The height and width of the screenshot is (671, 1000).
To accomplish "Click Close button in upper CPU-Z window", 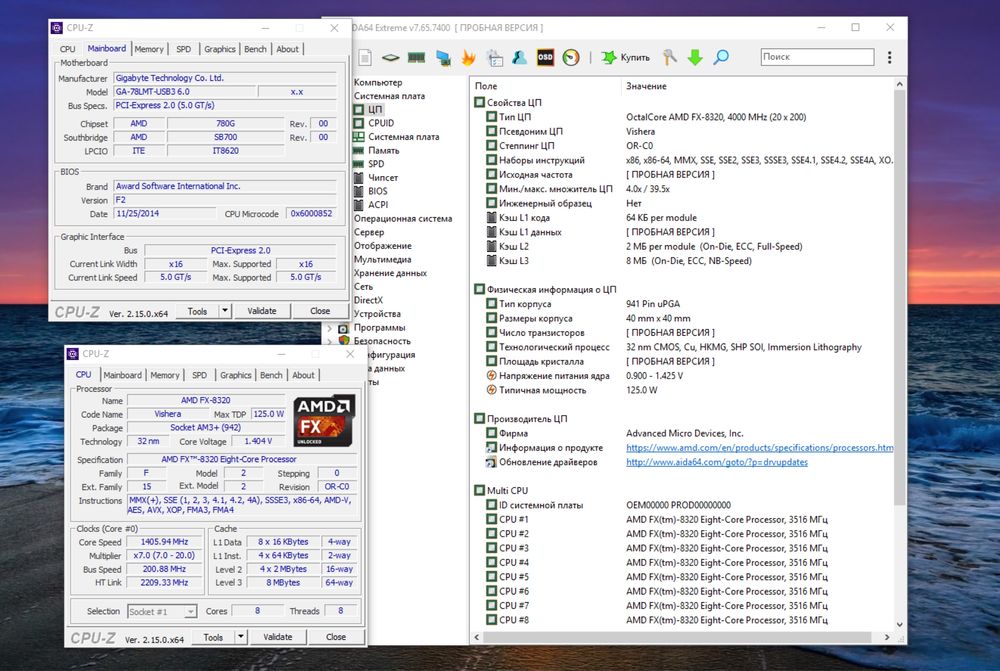I will point(320,311).
